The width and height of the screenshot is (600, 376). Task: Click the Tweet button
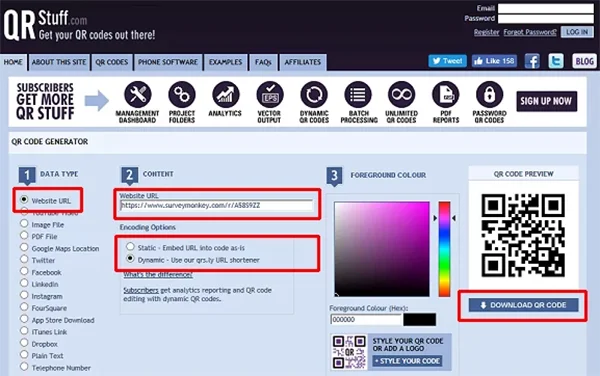click(447, 61)
